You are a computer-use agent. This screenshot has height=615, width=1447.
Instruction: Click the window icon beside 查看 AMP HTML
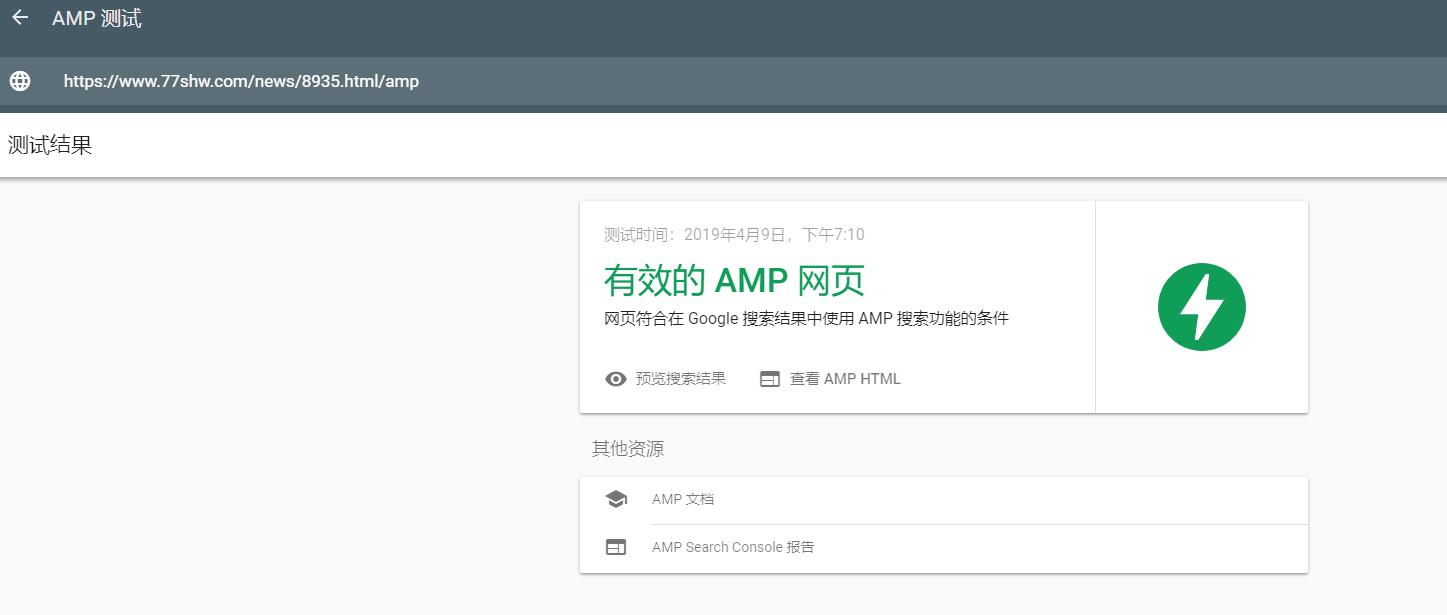[769, 379]
